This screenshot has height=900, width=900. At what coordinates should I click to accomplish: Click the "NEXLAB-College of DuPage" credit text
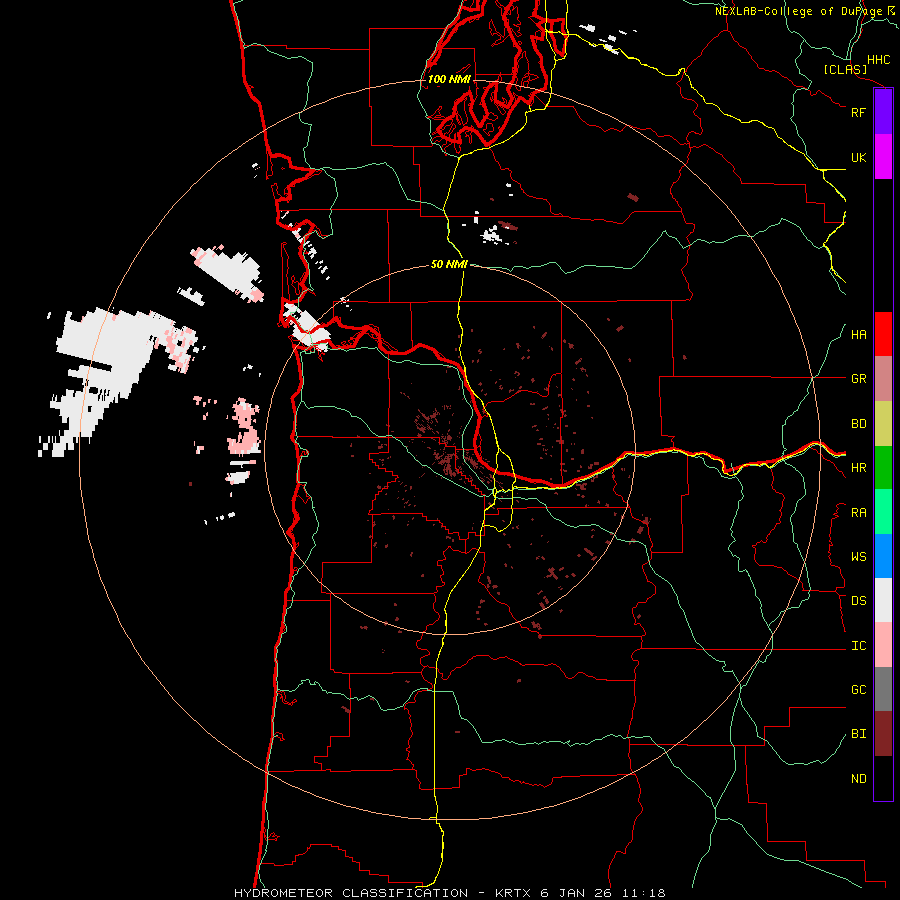[798, 11]
